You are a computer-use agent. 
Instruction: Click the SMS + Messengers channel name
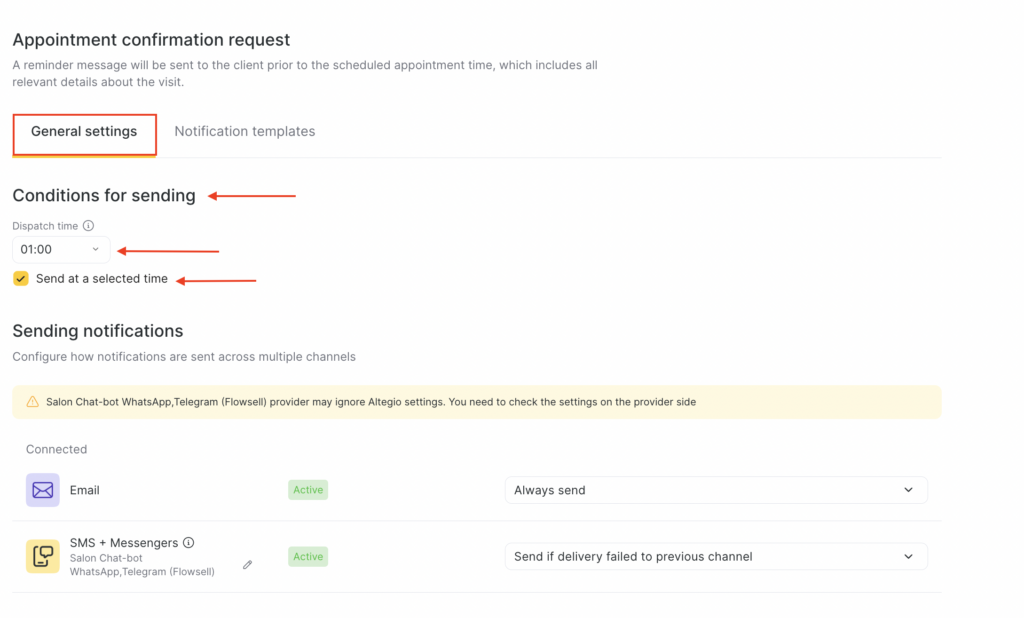pyautogui.click(x=124, y=543)
